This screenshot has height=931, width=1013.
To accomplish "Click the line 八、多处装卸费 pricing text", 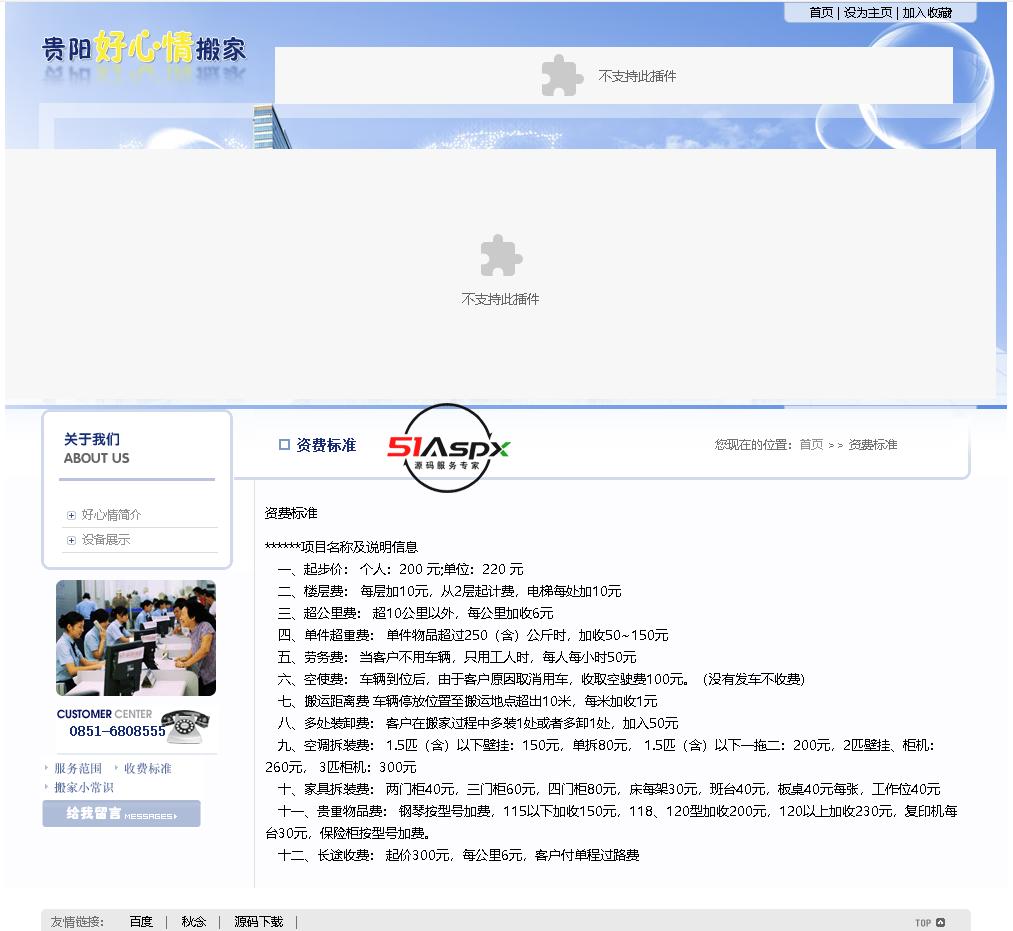I will tap(478, 723).
